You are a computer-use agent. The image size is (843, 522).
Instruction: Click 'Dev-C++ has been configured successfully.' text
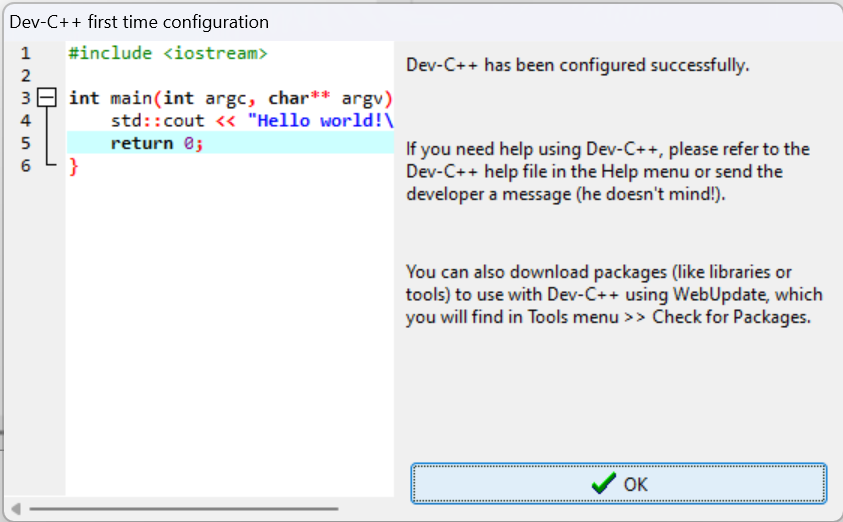(577, 65)
